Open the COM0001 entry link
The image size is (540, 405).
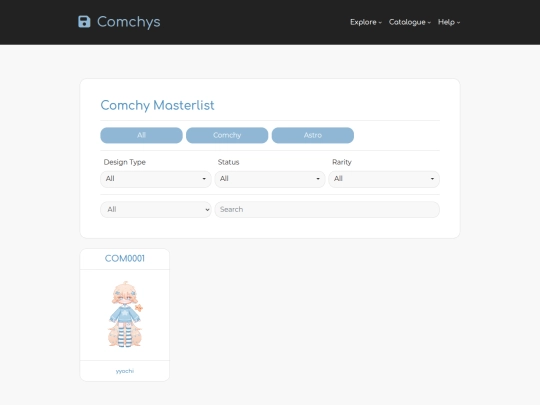point(125,258)
